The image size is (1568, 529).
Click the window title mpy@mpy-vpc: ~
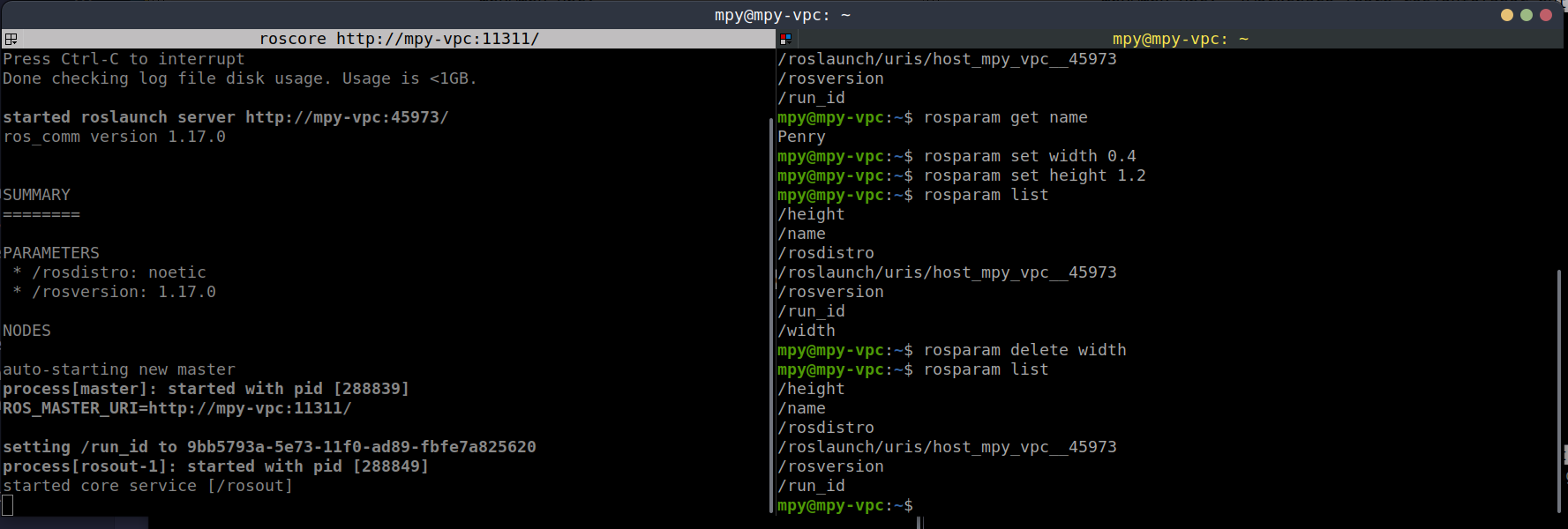pos(782,15)
